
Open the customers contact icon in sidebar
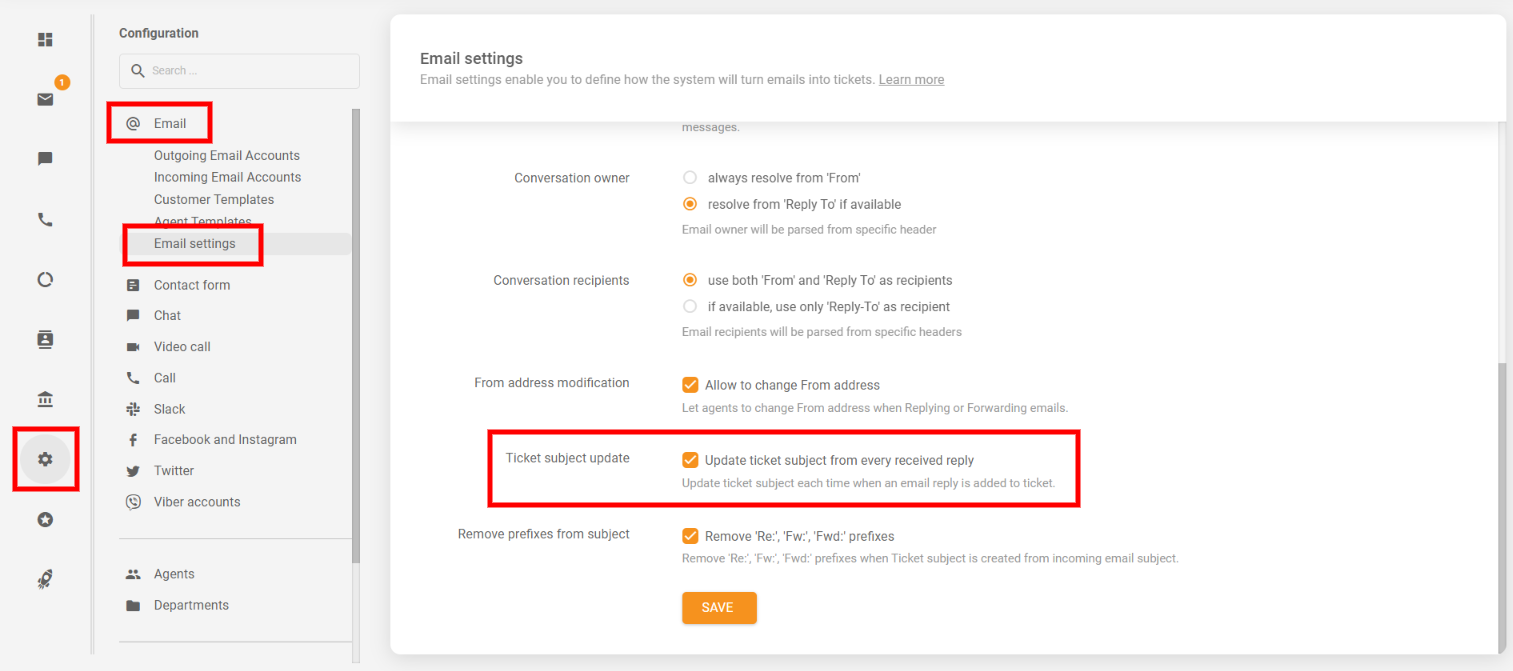[x=45, y=340]
